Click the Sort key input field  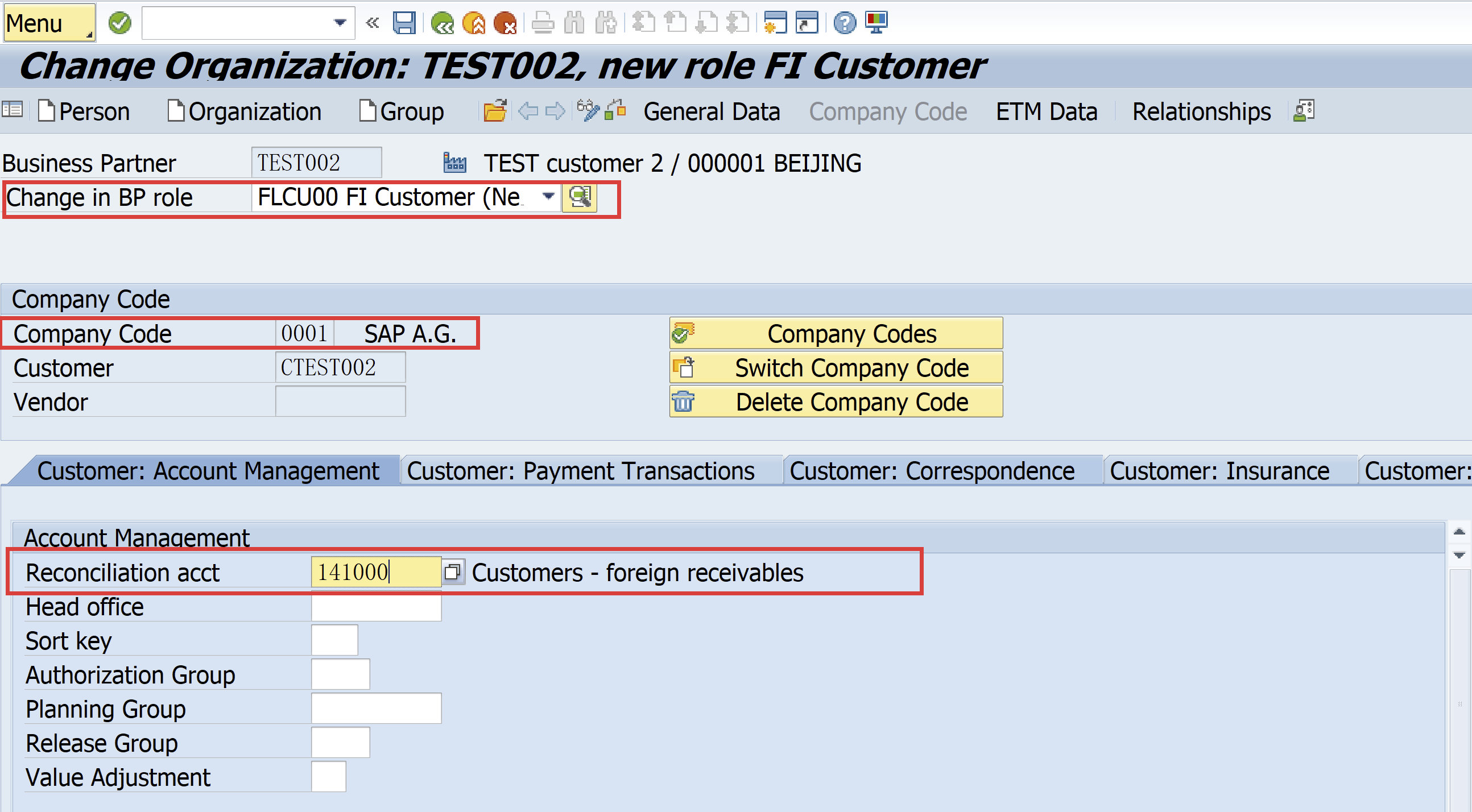coord(334,640)
